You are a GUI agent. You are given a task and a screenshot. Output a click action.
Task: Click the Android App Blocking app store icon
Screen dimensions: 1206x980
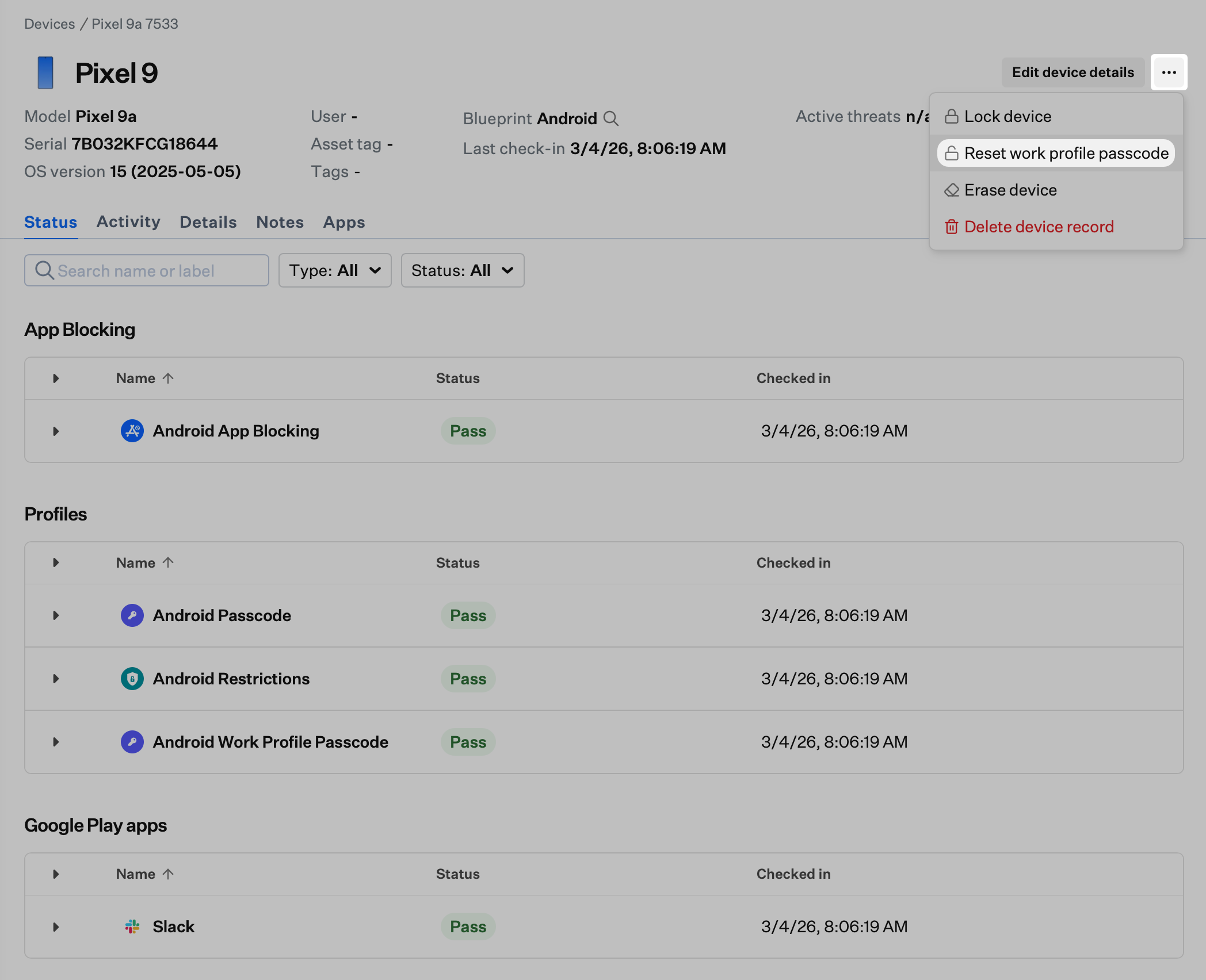(x=132, y=431)
